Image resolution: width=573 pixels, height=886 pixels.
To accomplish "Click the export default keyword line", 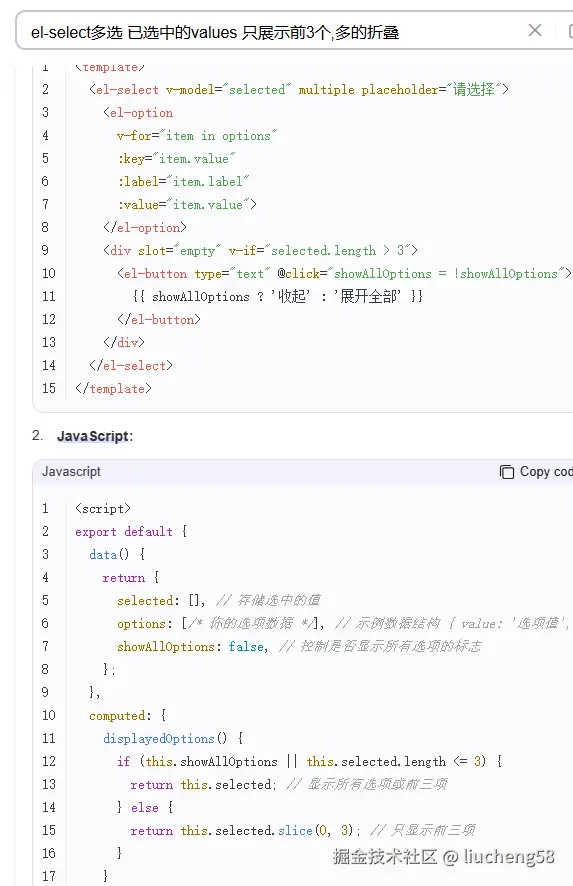I will pos(131,532).
